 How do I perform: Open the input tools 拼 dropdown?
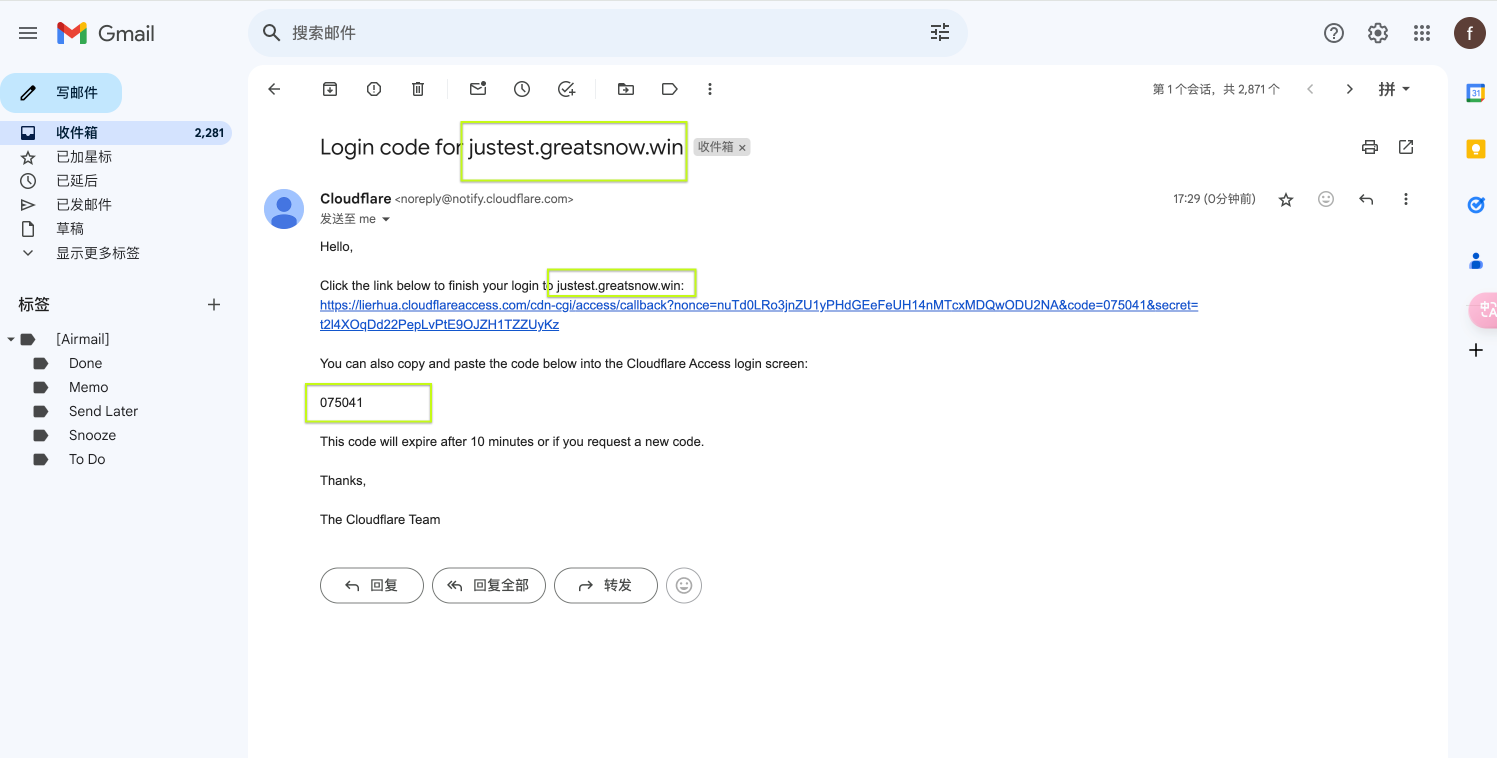coord(1394,89)
